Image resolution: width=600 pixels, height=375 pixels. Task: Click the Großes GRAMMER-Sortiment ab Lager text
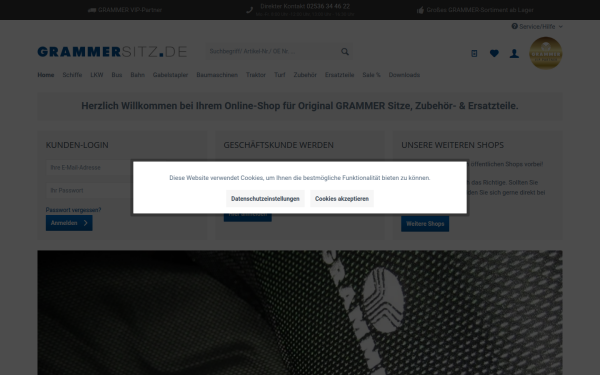coord(480,10)
